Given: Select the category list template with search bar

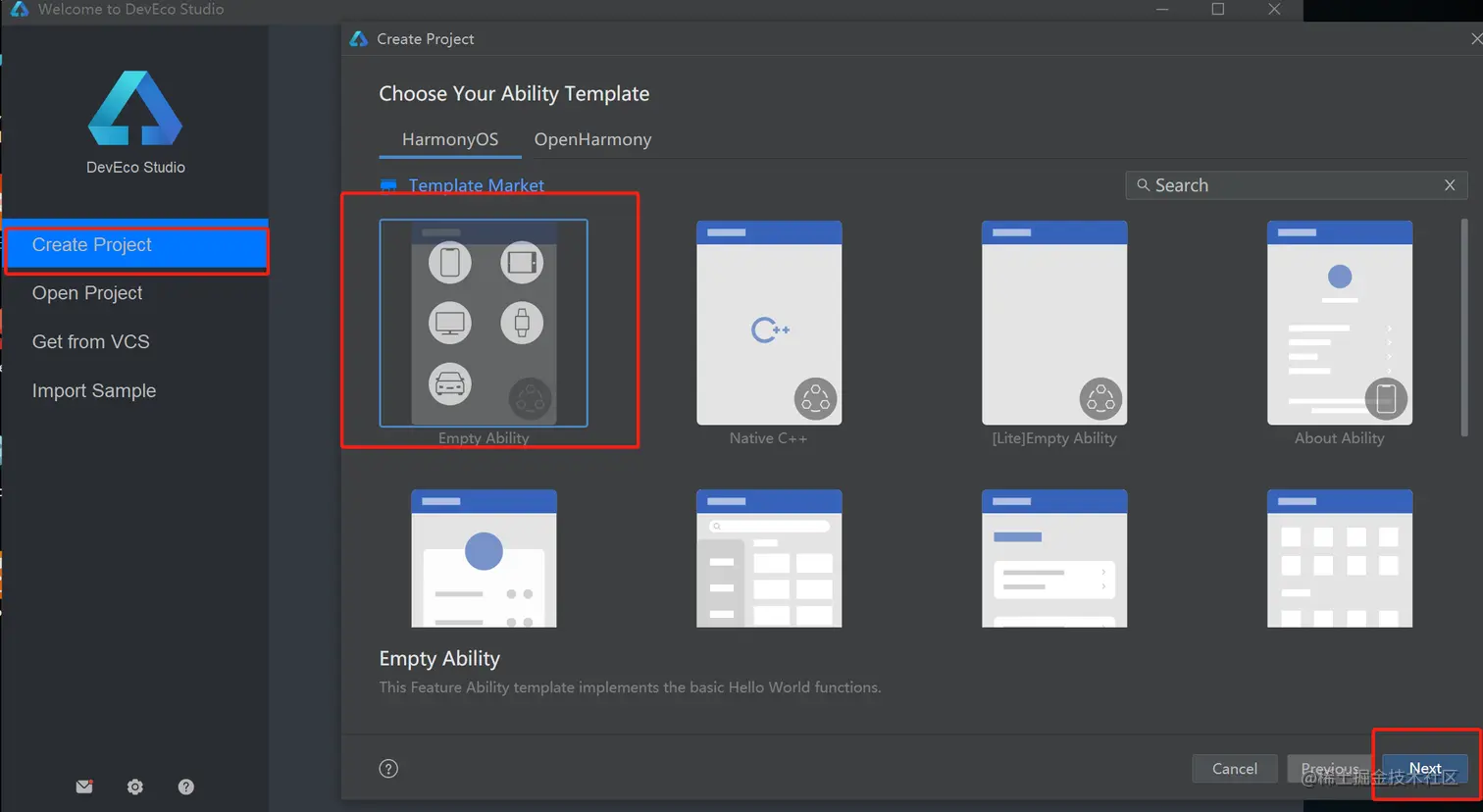Looking at the screenshot, I should click(x=769, y=559).
